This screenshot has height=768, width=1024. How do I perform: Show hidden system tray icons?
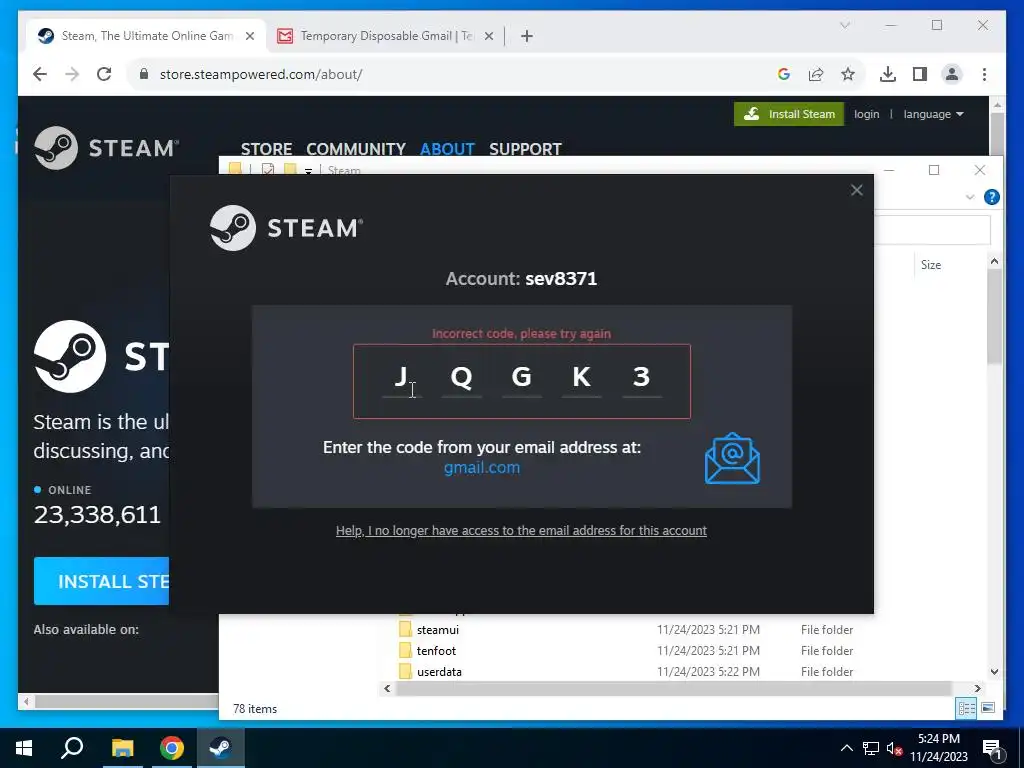[x=846, y=748]
